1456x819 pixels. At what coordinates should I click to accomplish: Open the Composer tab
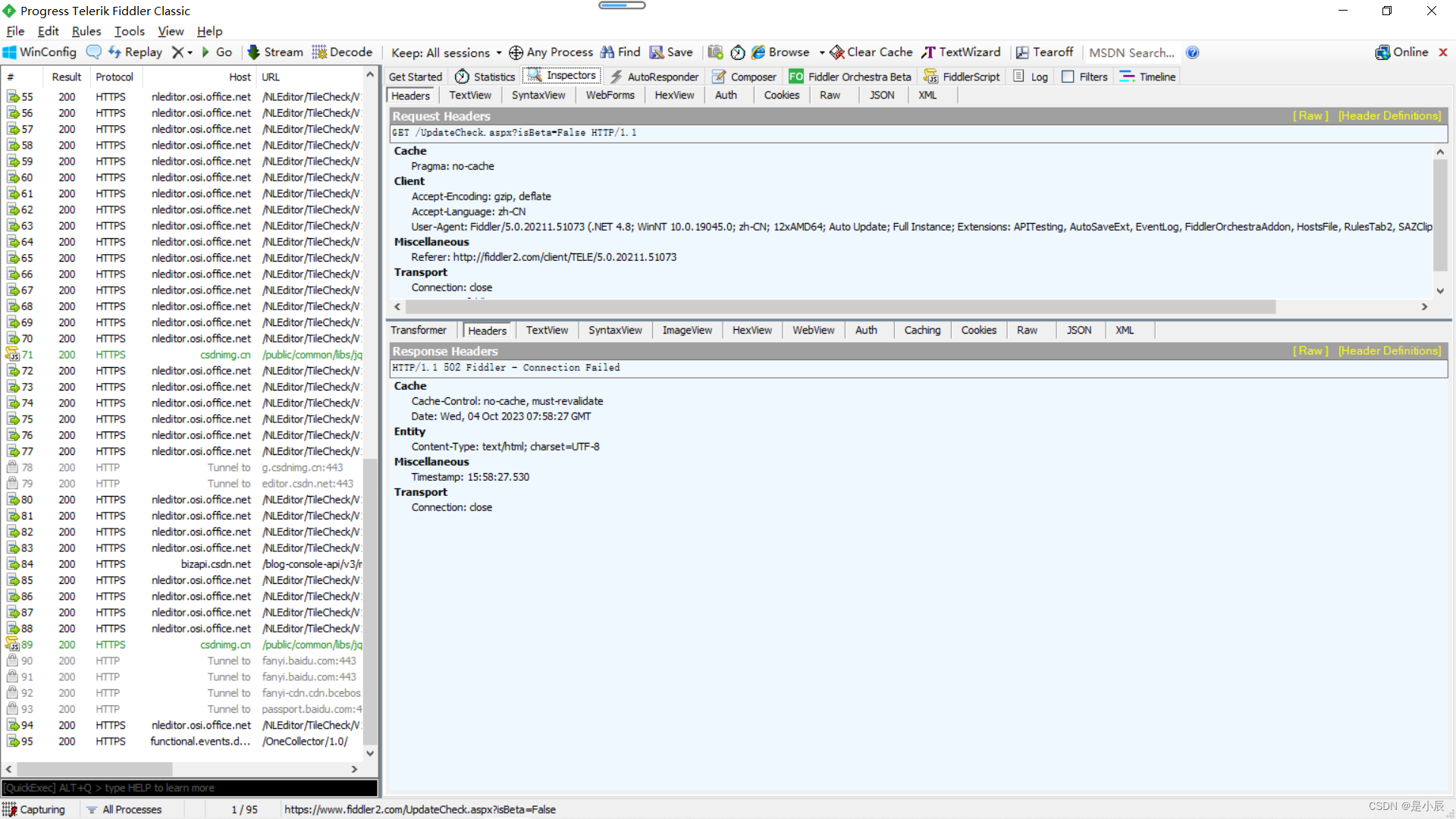pyautogui.click(x=744, y=77)
